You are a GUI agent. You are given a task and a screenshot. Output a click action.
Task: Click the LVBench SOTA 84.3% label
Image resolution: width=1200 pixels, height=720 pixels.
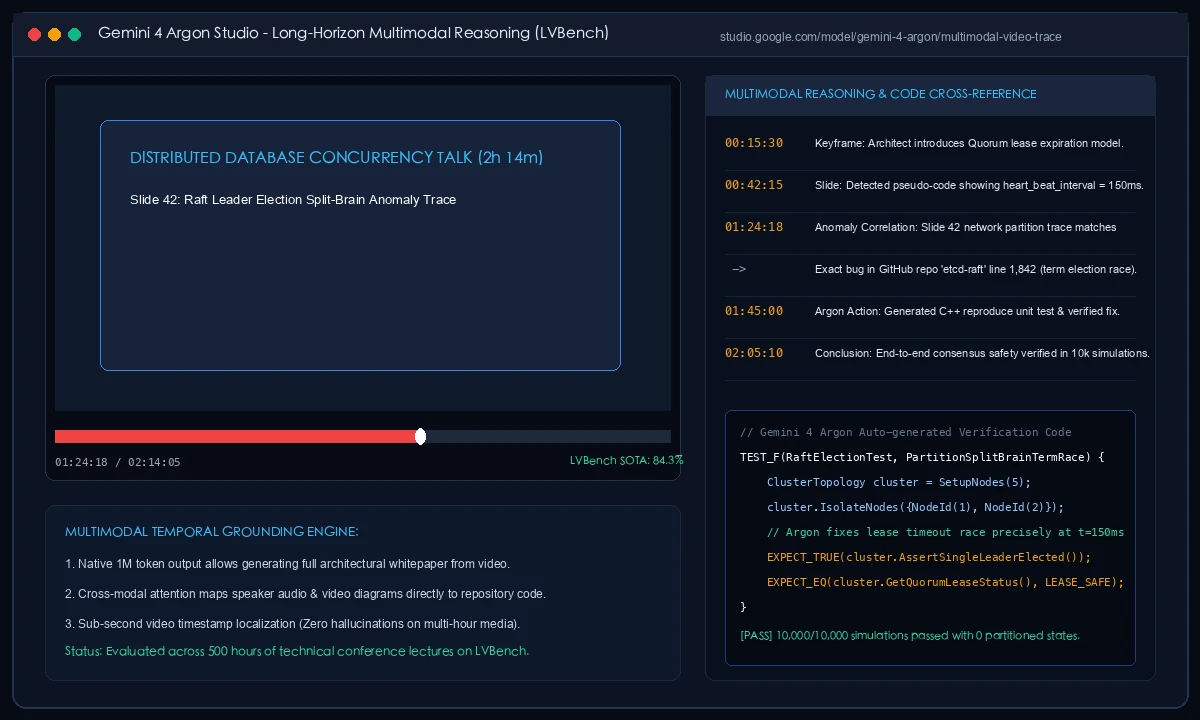627,460
